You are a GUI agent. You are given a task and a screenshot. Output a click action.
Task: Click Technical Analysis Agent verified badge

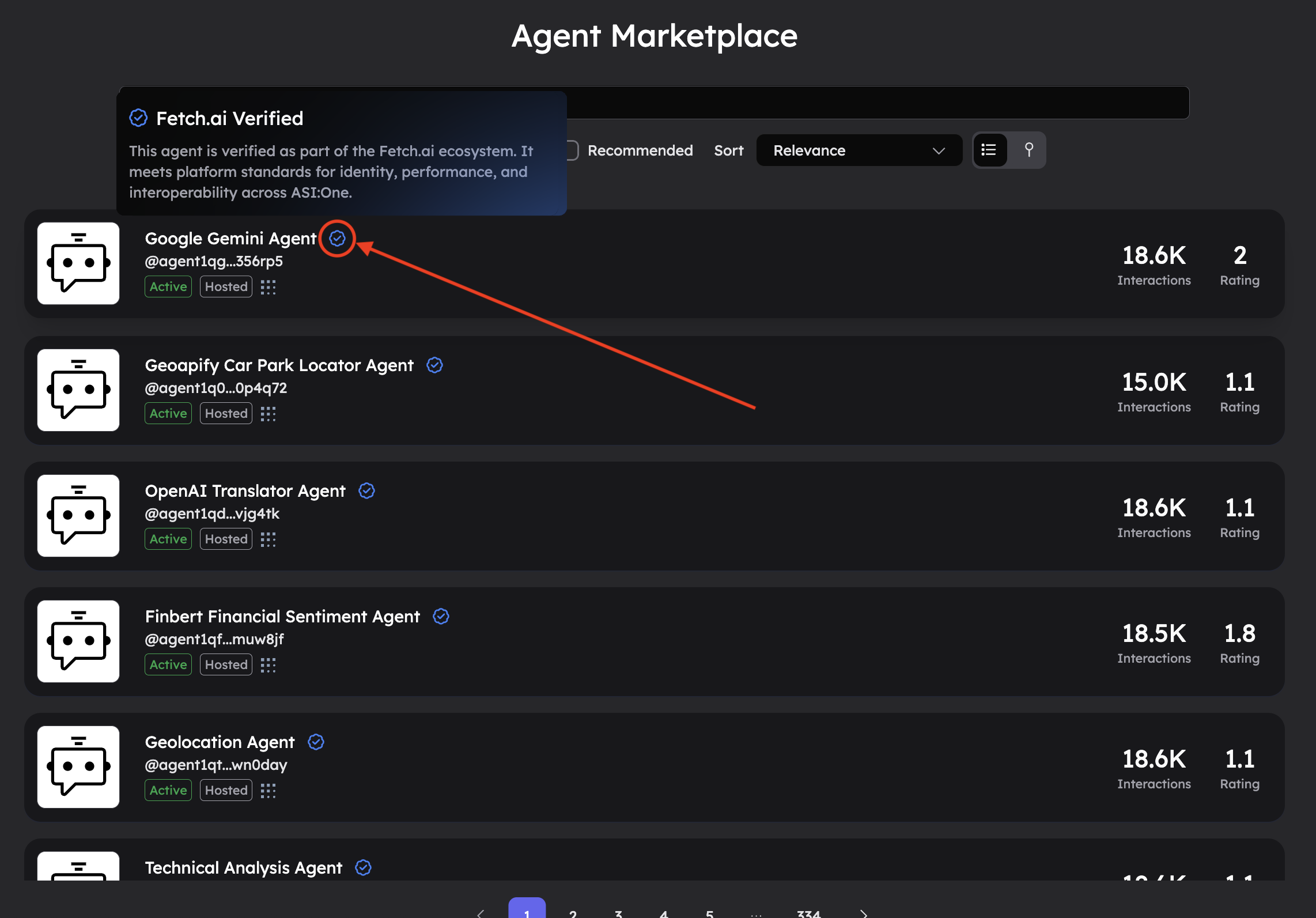[363, 867]
